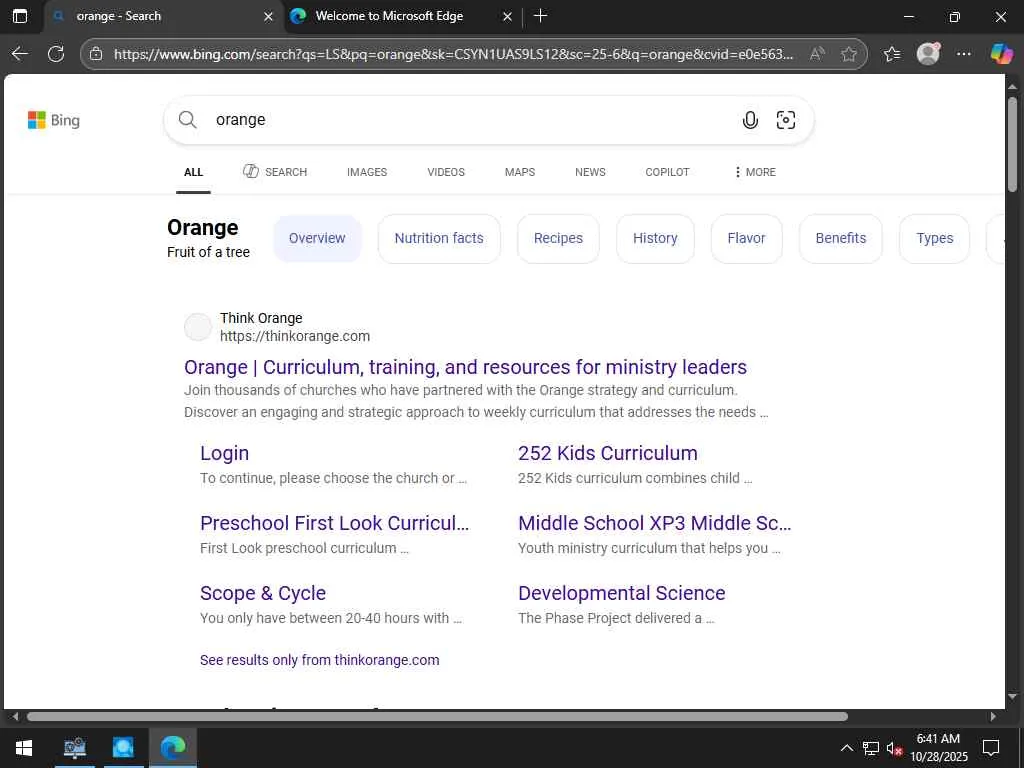Click 'See results only from thinkorange.com'
The width and height of the screenshot is (1024, 768).
[x=319, y=660]
